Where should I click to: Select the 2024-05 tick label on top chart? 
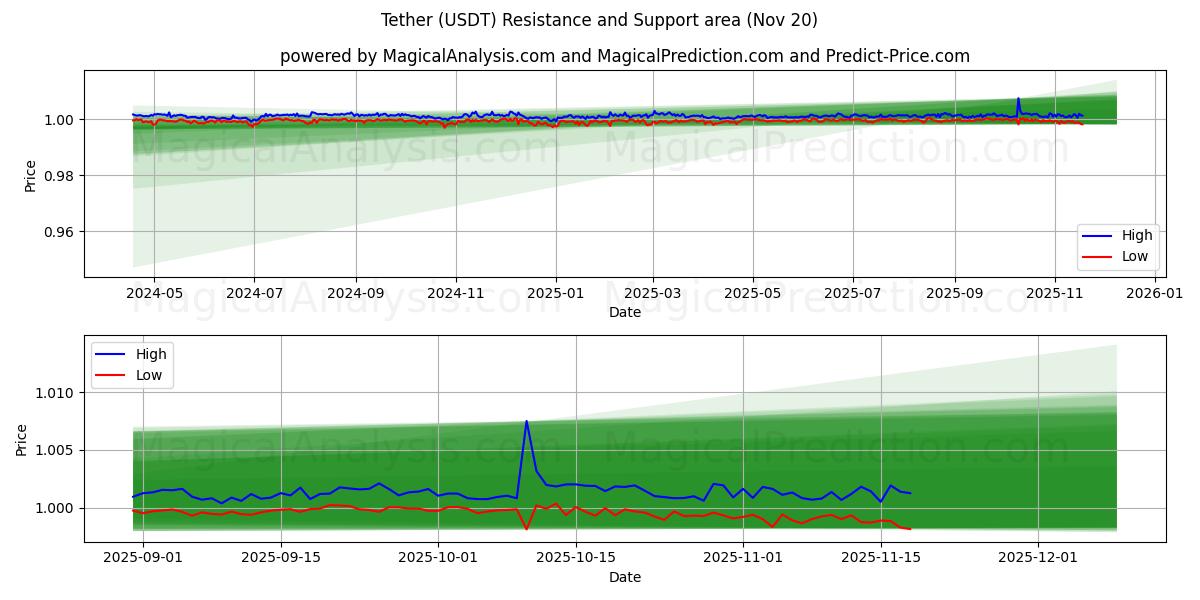[154, 295]
